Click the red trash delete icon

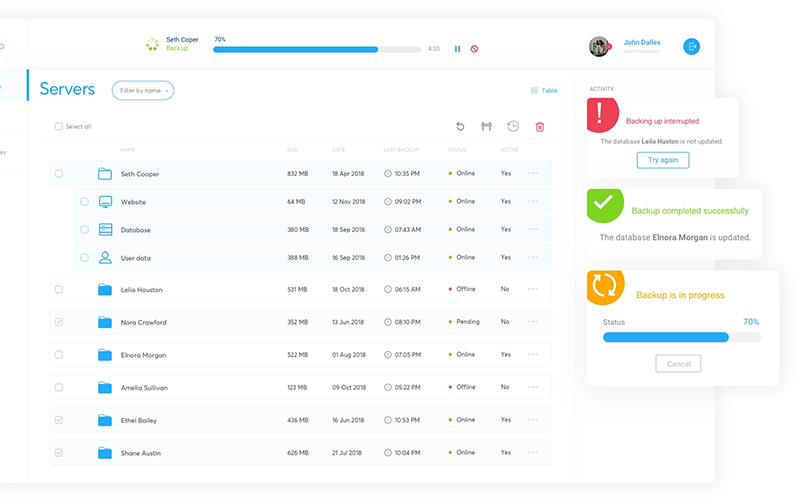click(x=540, y=126)
